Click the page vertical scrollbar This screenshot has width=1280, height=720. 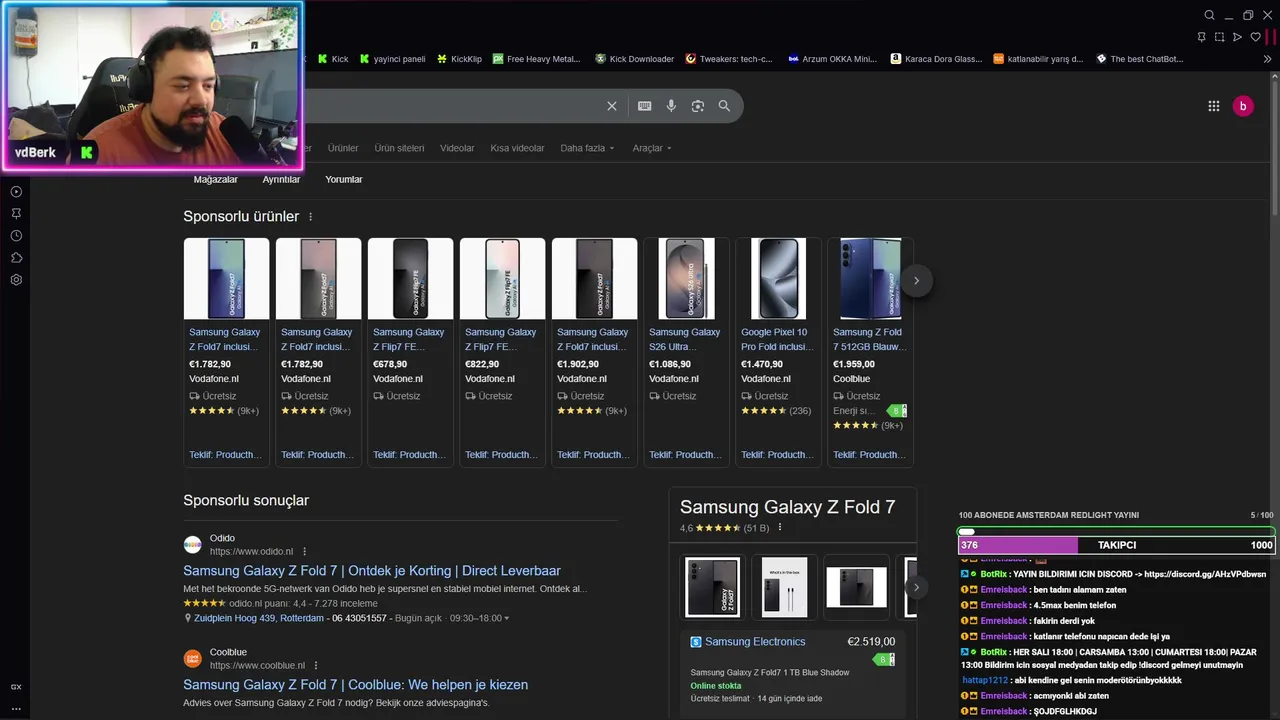(x=1275, y=150)
